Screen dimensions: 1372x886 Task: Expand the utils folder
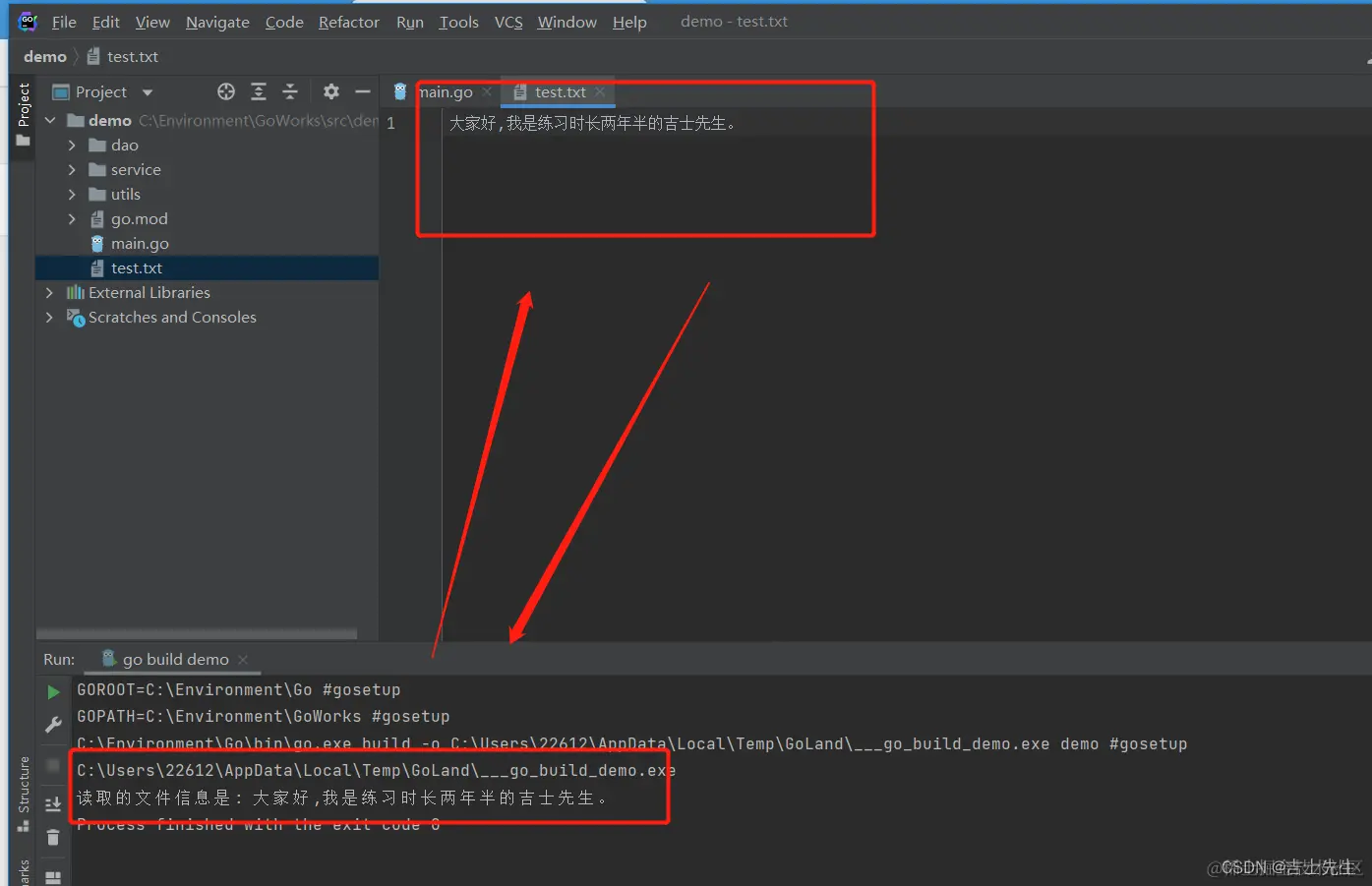tap(72, 194)
